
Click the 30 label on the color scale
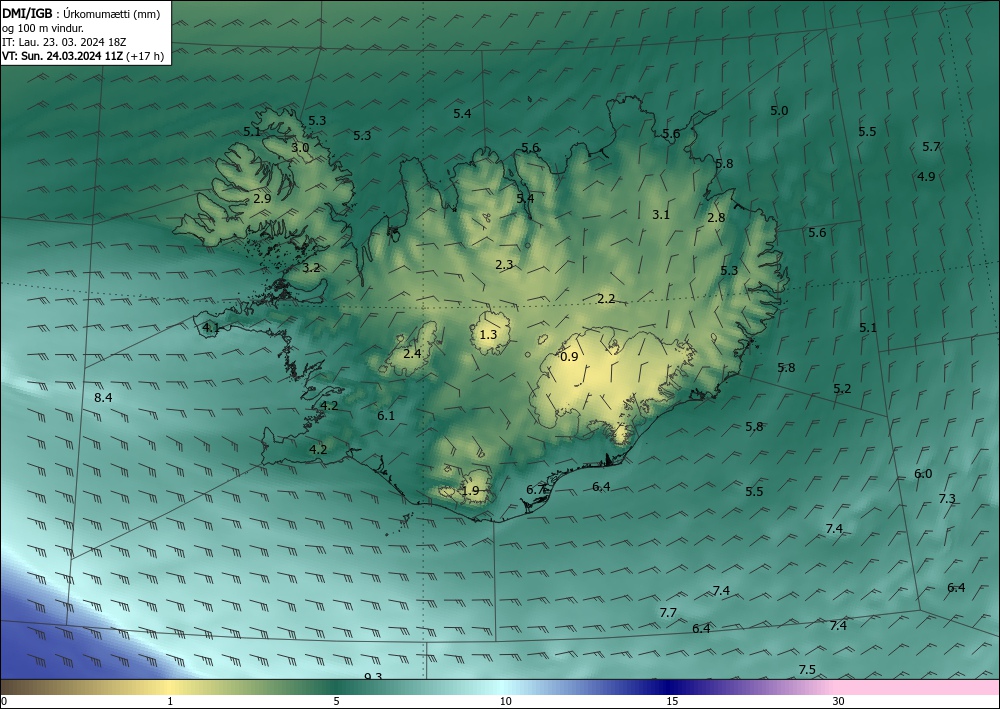click(839, 701)
